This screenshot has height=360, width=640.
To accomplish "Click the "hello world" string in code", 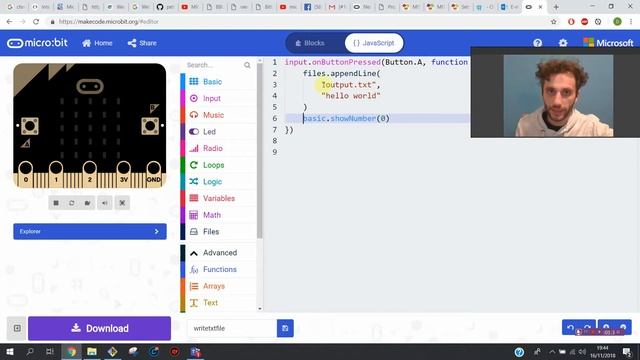I will coord(351,96).
